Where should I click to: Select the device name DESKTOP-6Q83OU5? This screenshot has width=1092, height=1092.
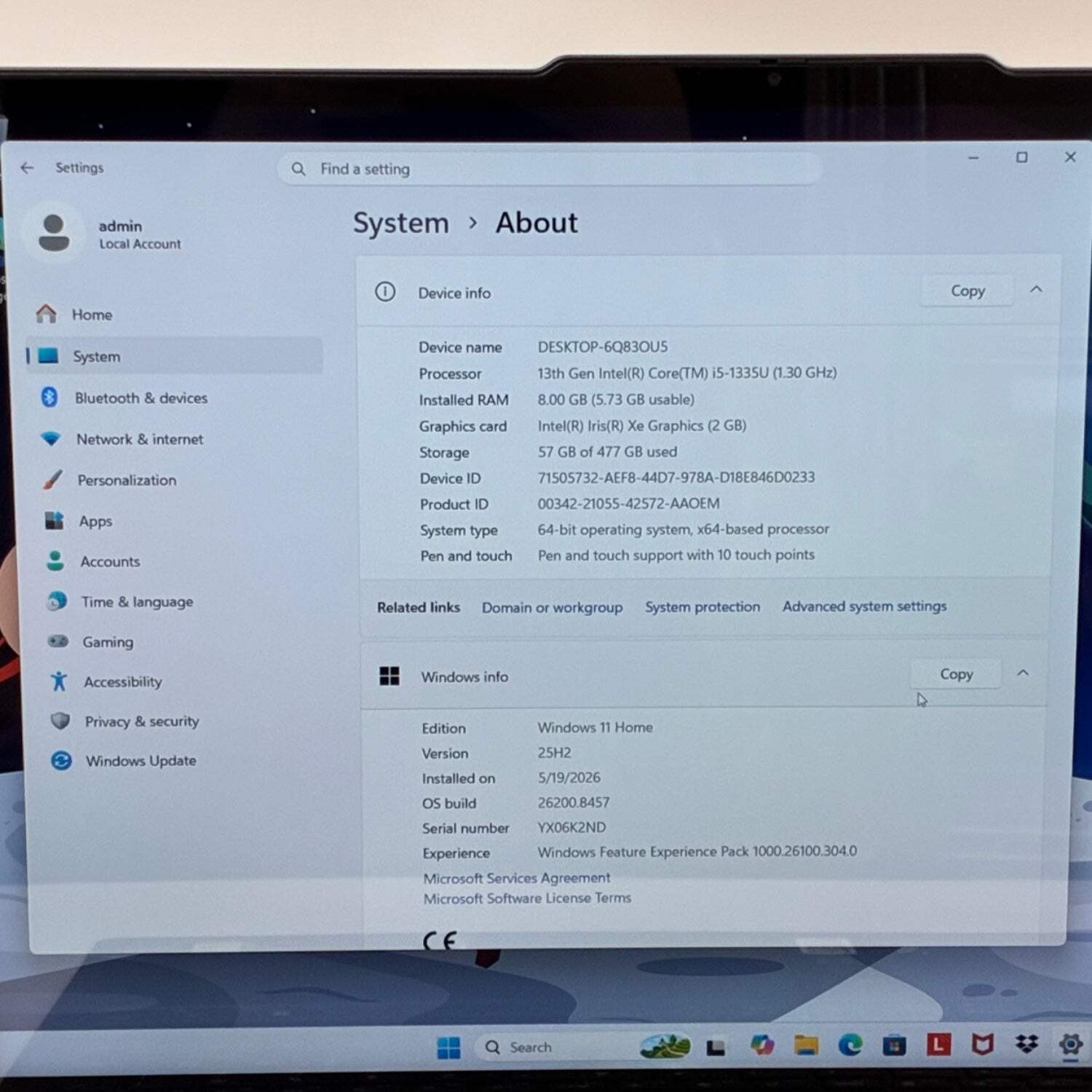(x=602, y=347)
